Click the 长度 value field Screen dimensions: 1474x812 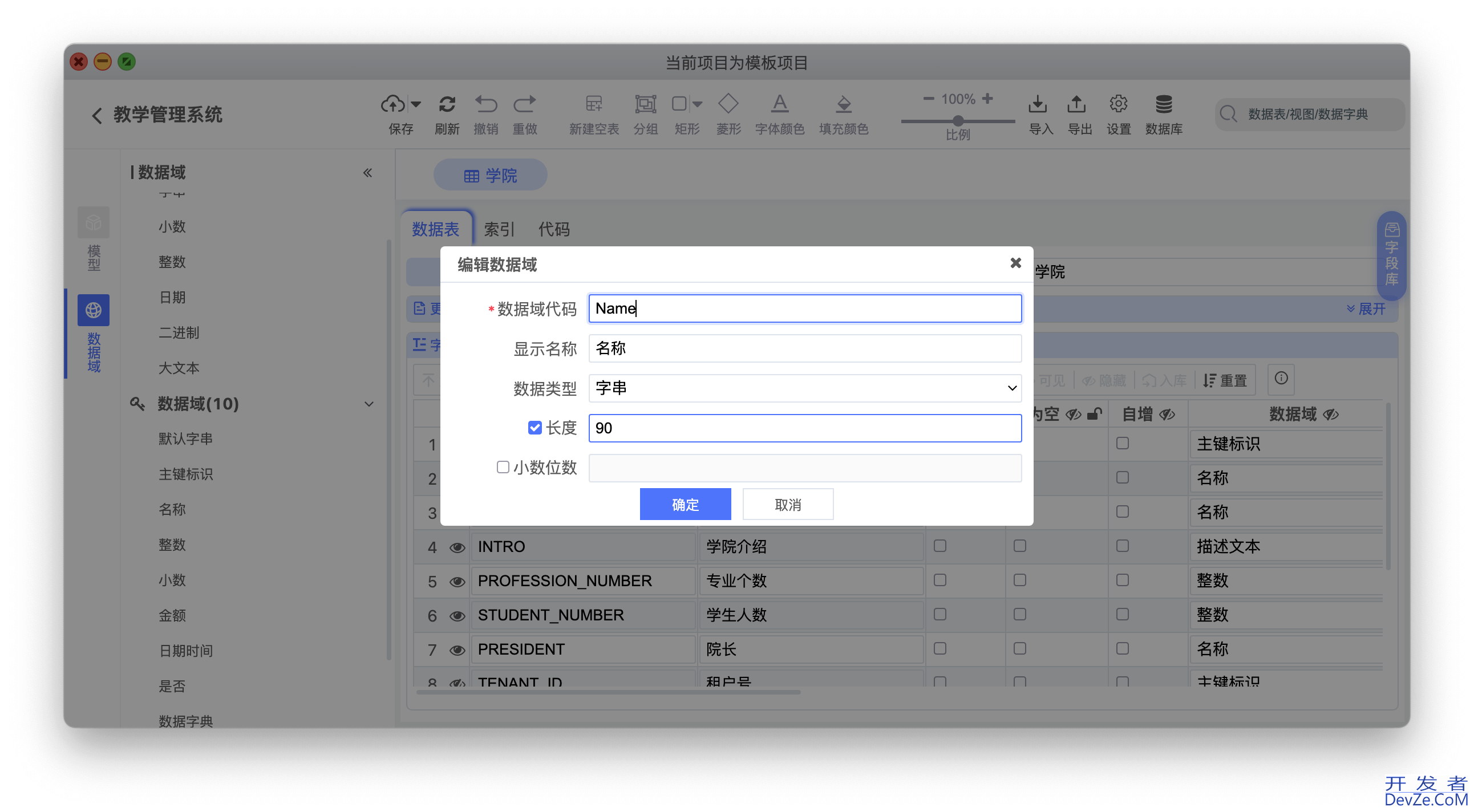(804, 428)
